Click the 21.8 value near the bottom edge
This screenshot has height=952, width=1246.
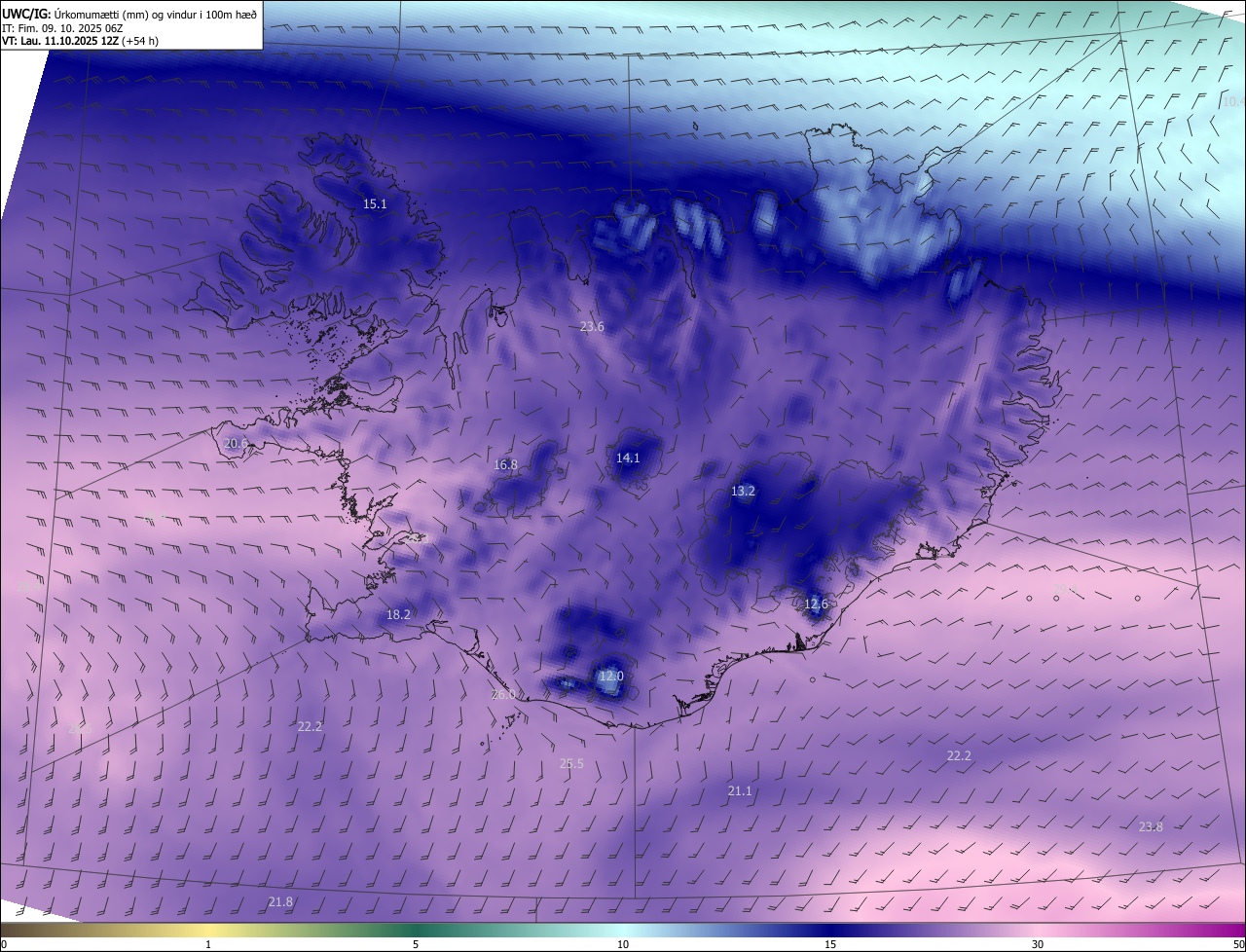click(280, 902)
